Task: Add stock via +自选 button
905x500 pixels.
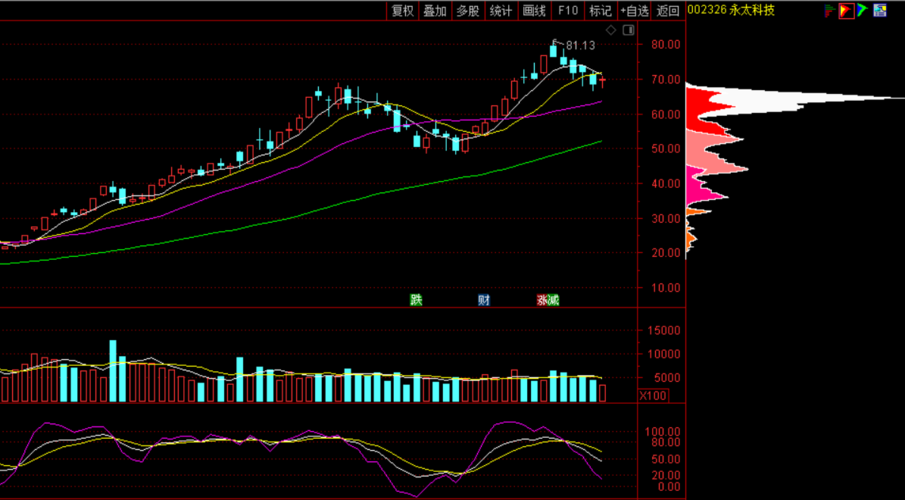Action: (x=634, y=10)
